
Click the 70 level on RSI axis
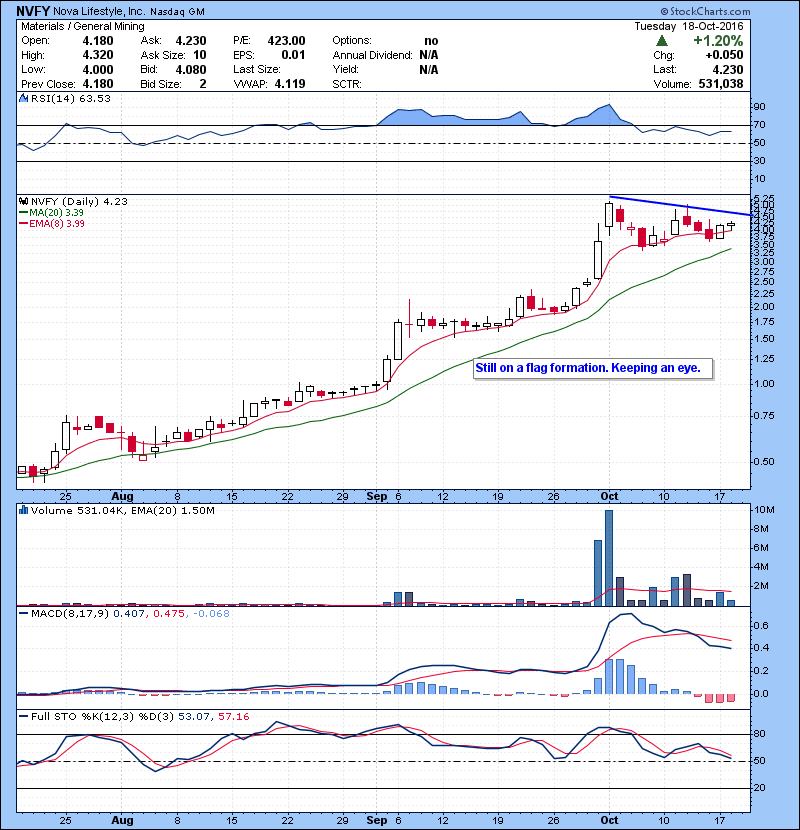(x=759, y=125)
